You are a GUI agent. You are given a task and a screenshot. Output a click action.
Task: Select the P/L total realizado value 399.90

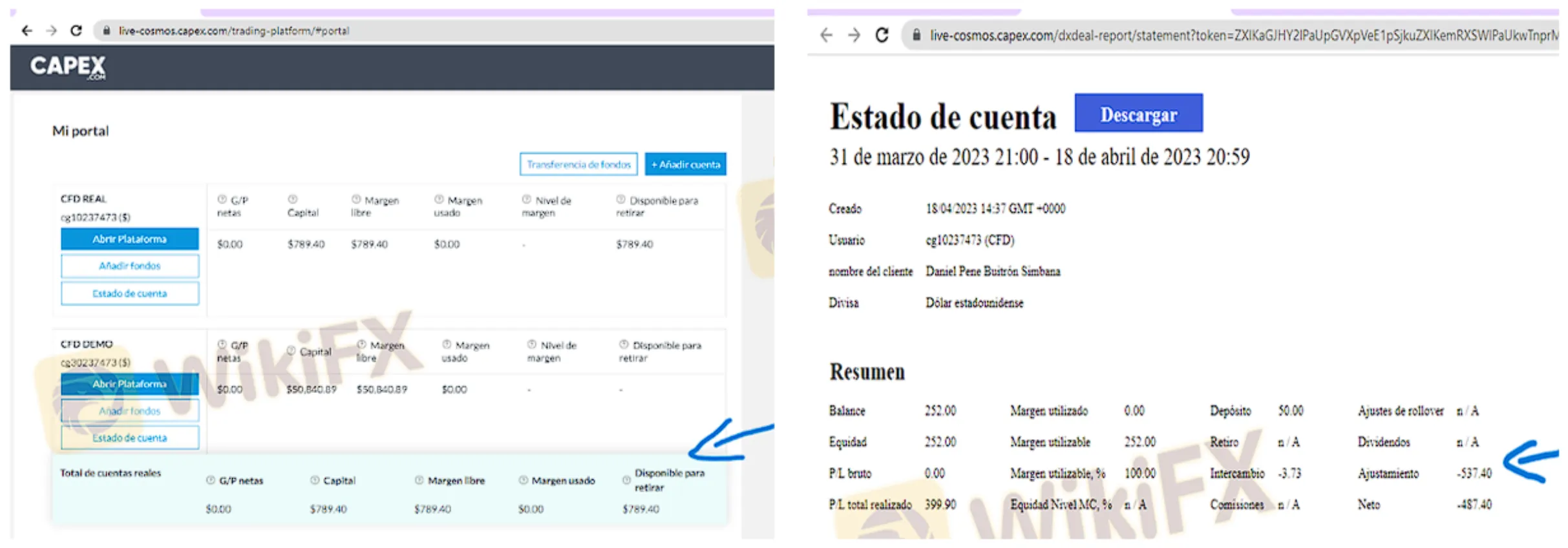point(940,504)
